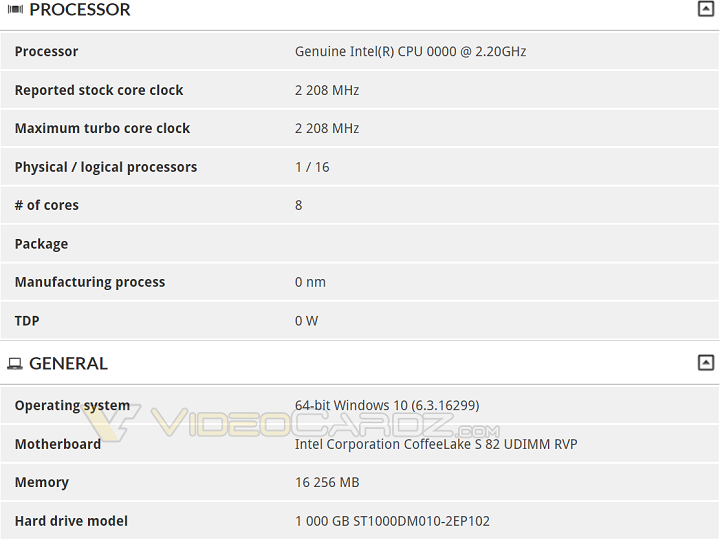Click the ST1000DM010 hard drive model value
Screen dimensions: 720x540
pos(392,521)
